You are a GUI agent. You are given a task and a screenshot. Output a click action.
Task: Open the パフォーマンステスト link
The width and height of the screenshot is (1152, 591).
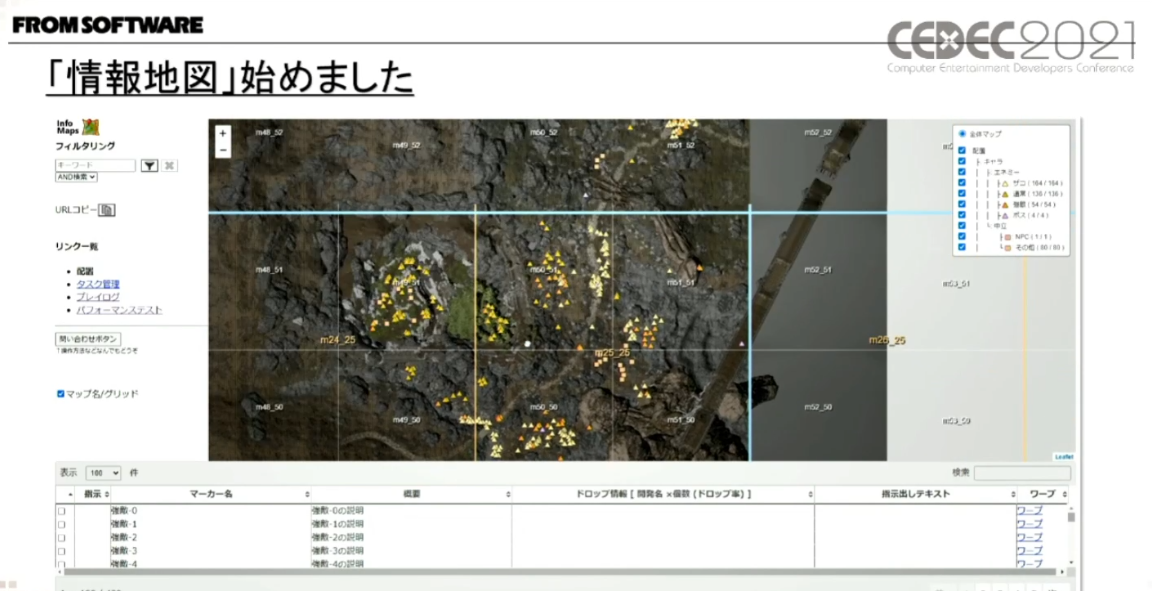[119, 310]
